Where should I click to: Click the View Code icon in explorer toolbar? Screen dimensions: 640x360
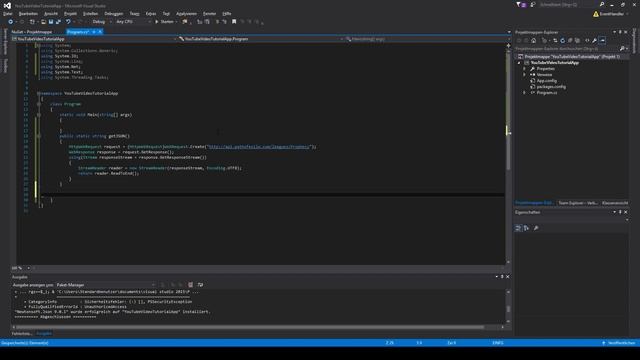(587, 40)
